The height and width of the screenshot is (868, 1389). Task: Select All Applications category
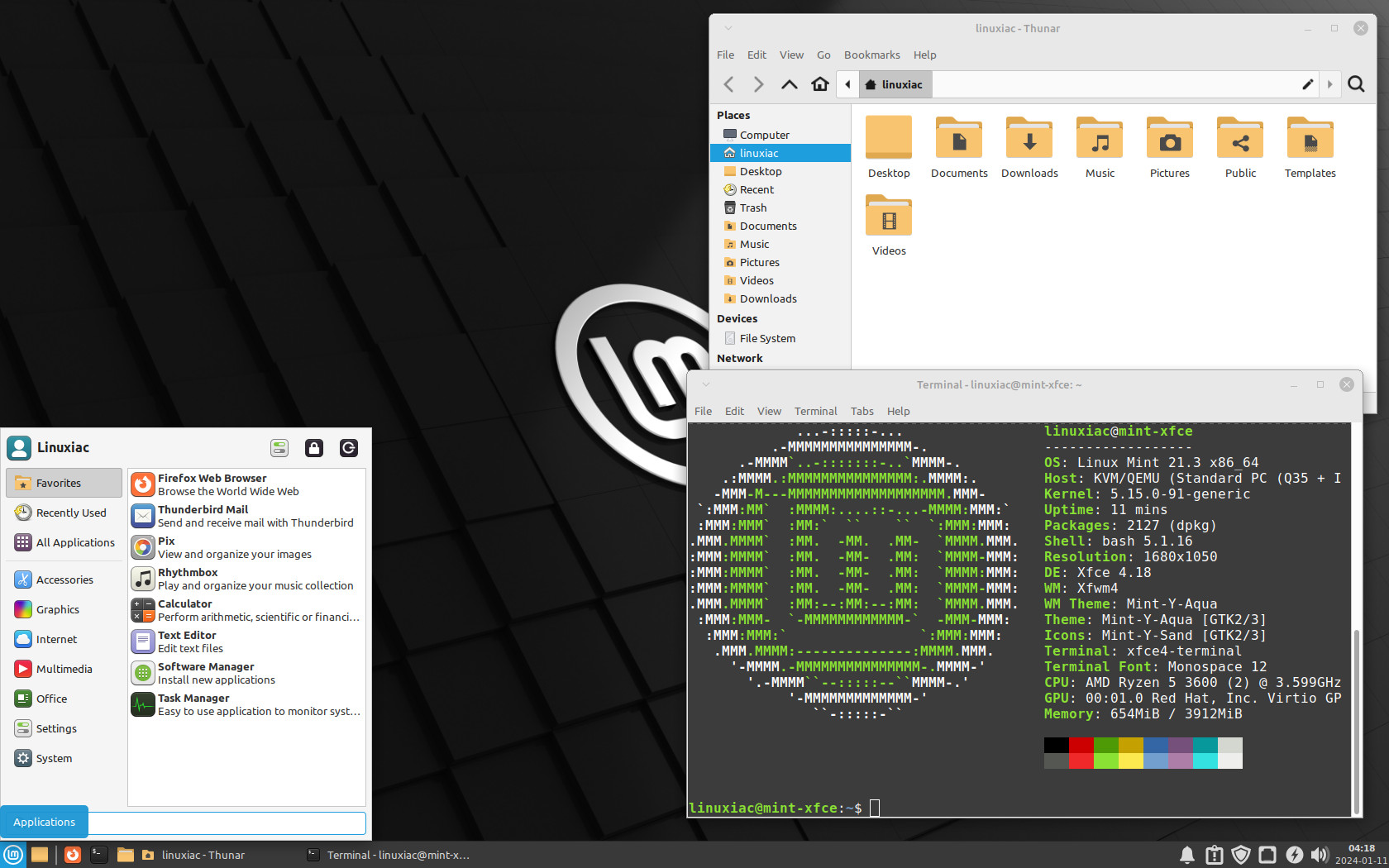(64, 542)
